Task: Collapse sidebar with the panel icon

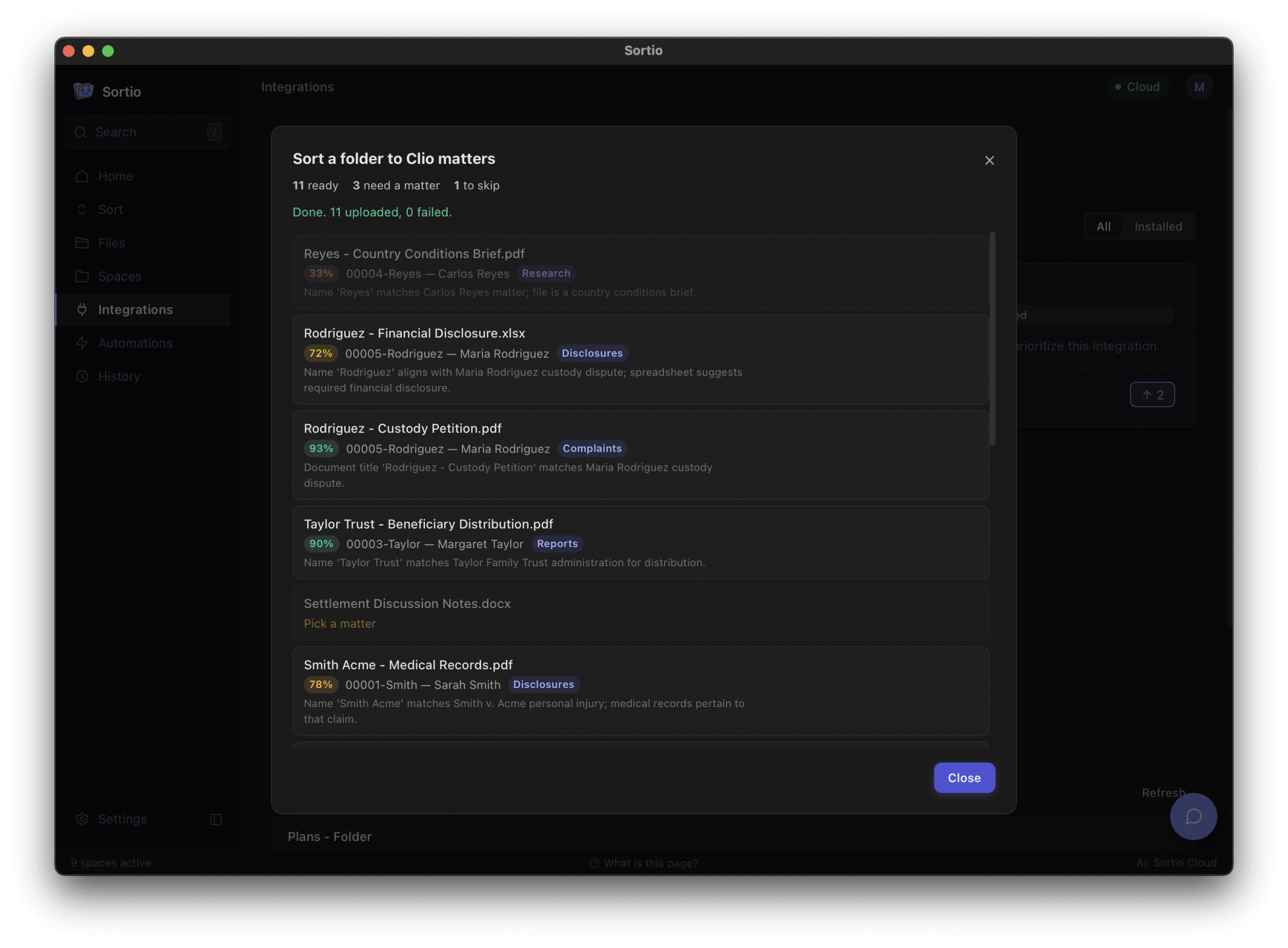Action: [x=216, y=819]
